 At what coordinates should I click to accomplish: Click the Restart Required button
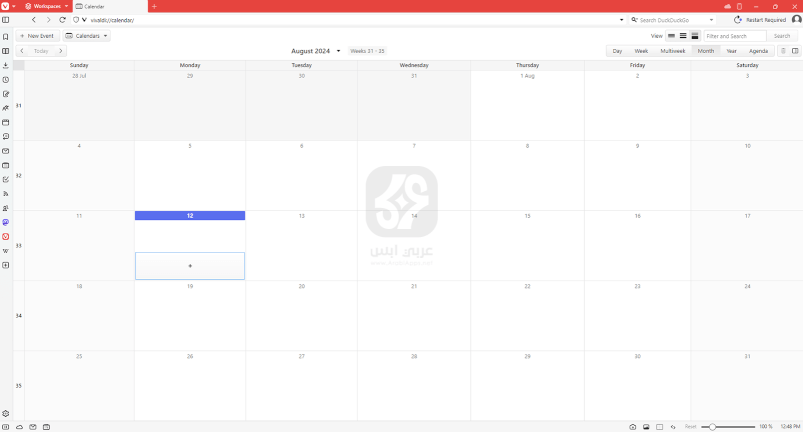pyautogui.click(x=760, y=20)
